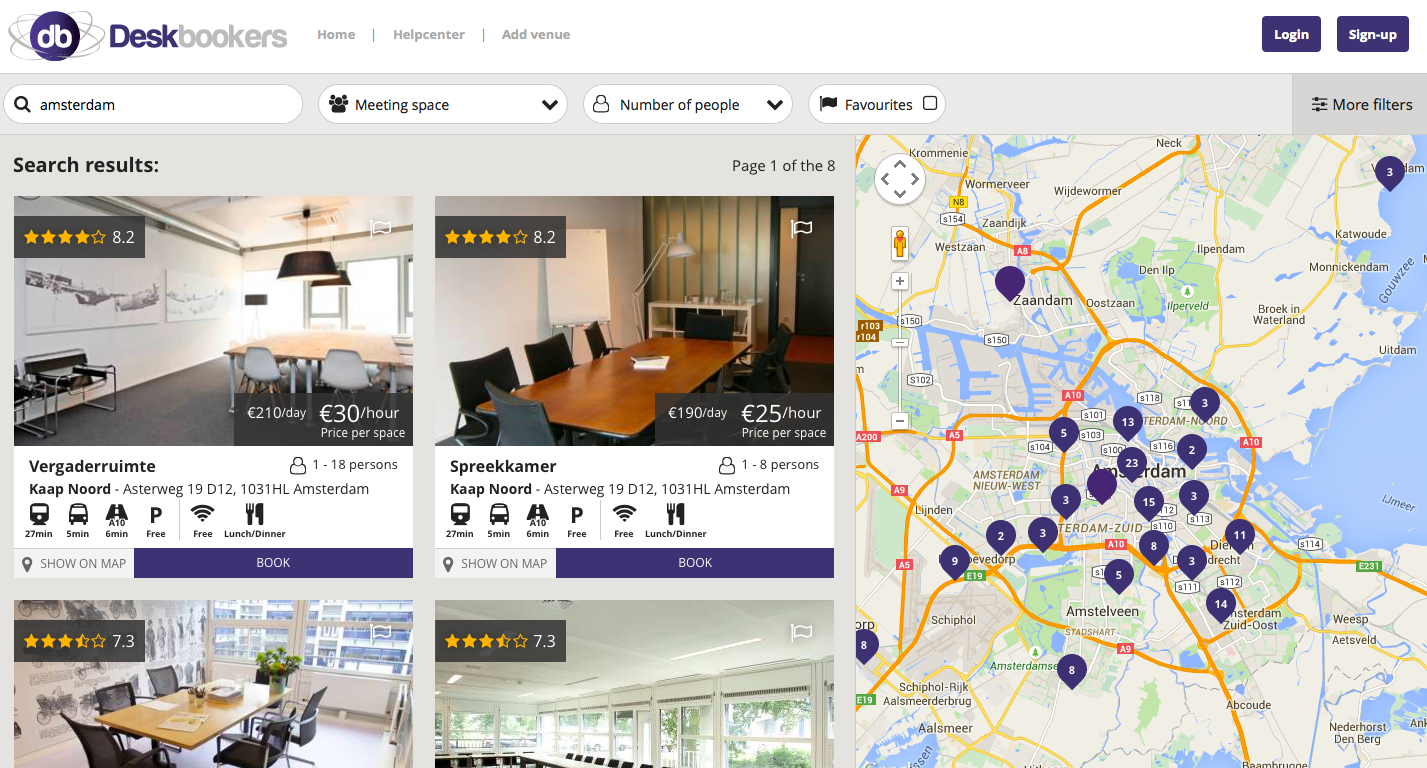Click the amsterdam search input field
Screen dimensions: 1427x768
153,104
